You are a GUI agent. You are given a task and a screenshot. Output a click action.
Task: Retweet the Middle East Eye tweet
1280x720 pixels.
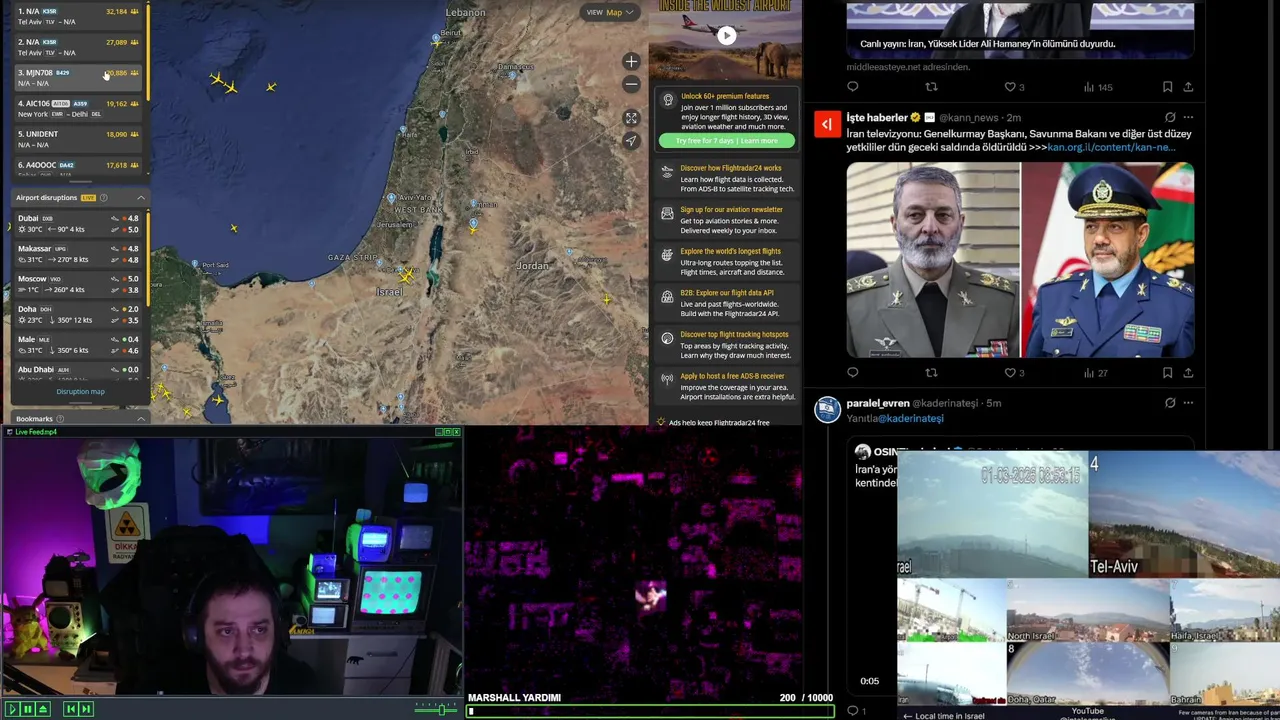pyautogui.click(x=931, y=87)
